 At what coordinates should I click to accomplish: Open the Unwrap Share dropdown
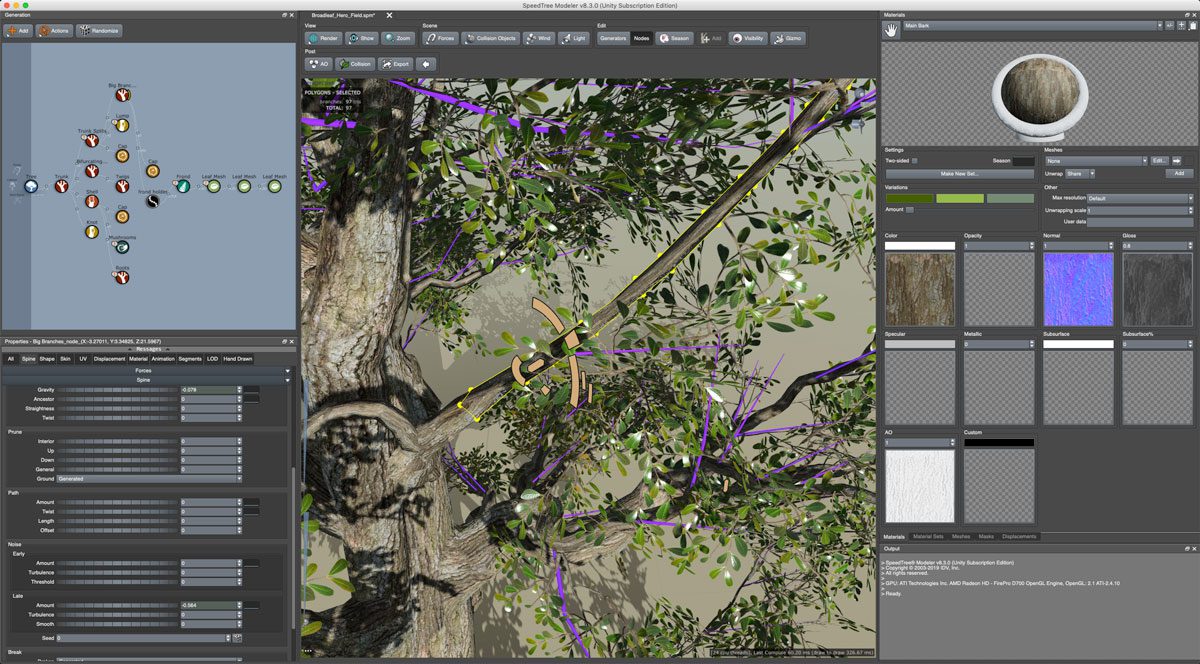click(x=1080, y=173)
